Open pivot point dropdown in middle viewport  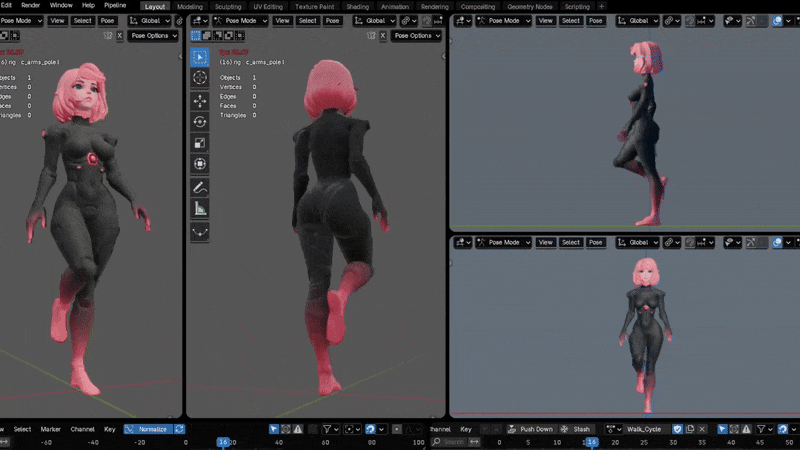pos(409,21)
